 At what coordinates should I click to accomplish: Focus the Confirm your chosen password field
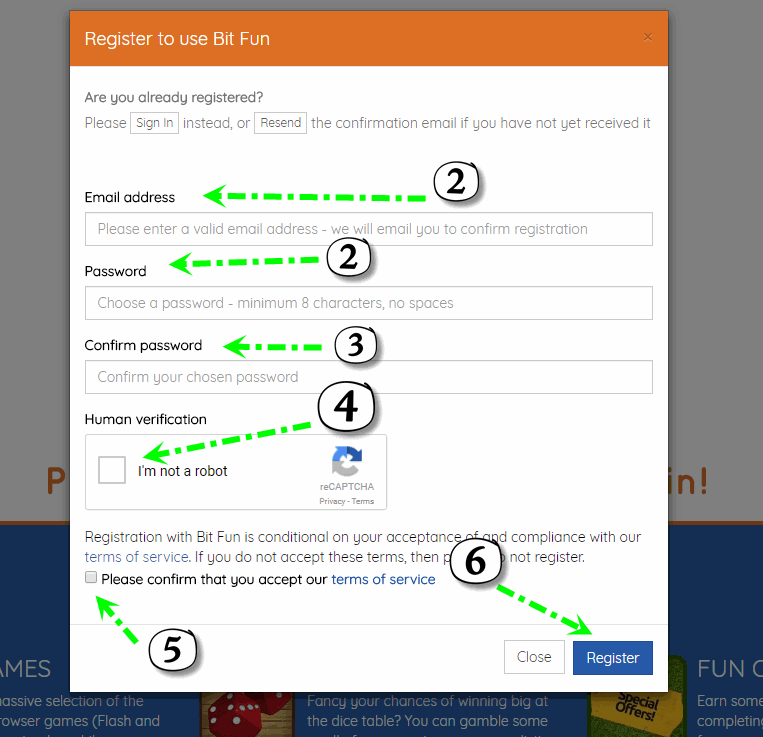[368, 377]
